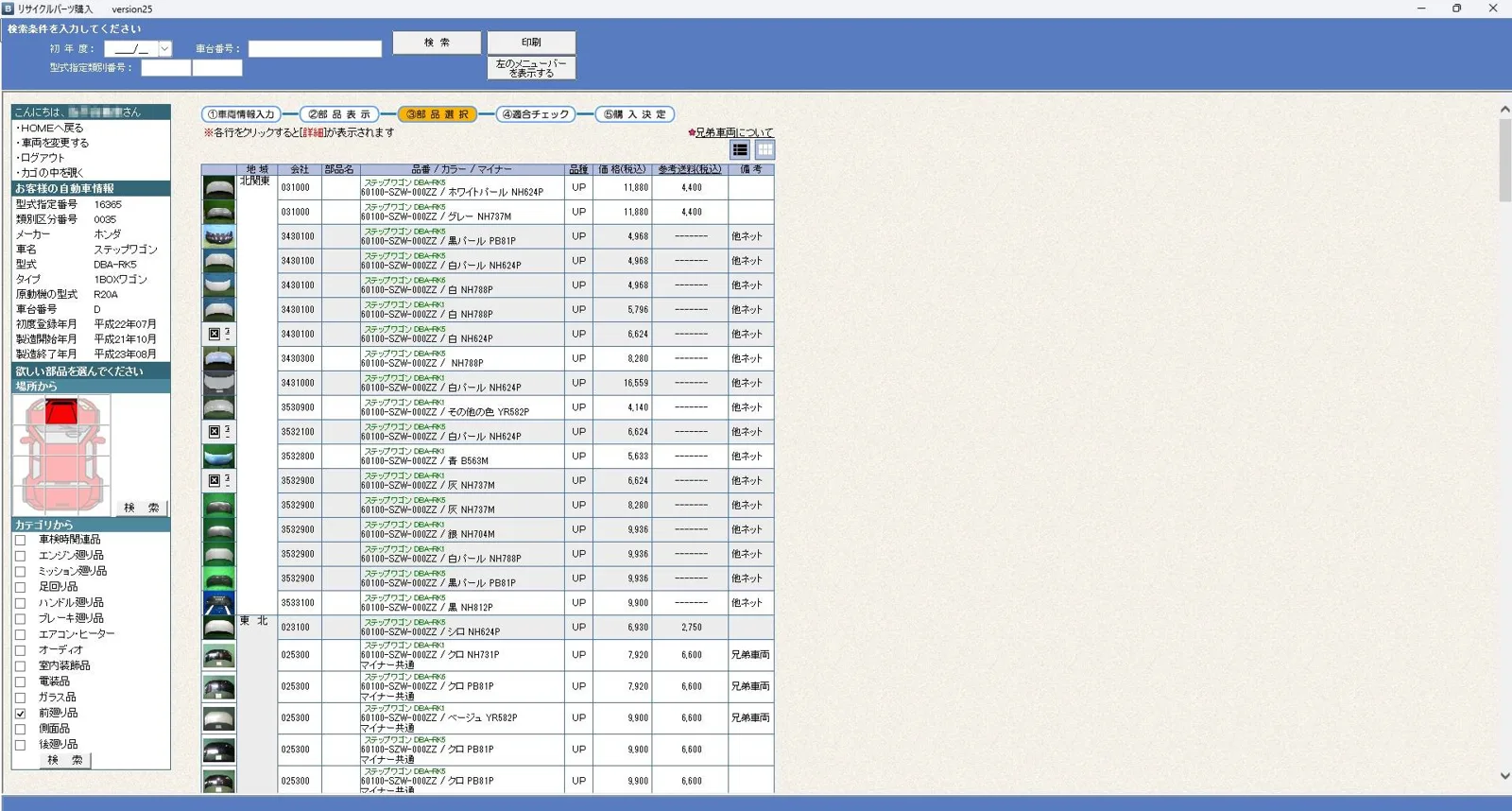Check the 車検時関連品 category box
1512x811 pixels.
click(x=20, y=541)
